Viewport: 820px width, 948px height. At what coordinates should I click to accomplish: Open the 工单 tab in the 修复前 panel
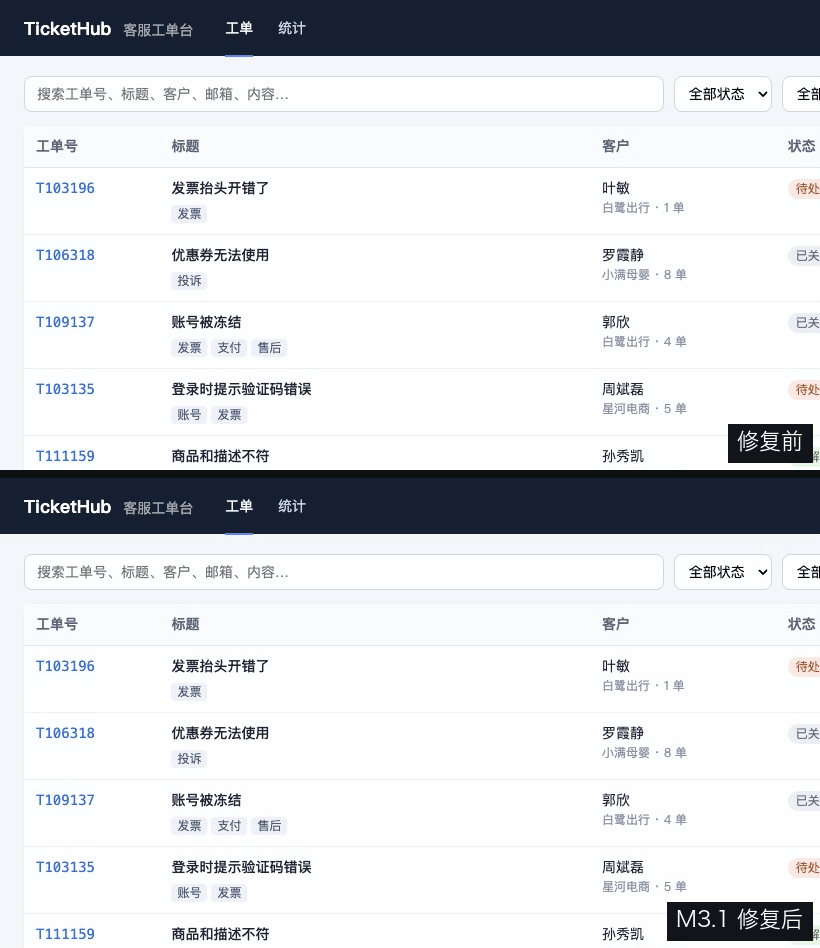point(239,28)
